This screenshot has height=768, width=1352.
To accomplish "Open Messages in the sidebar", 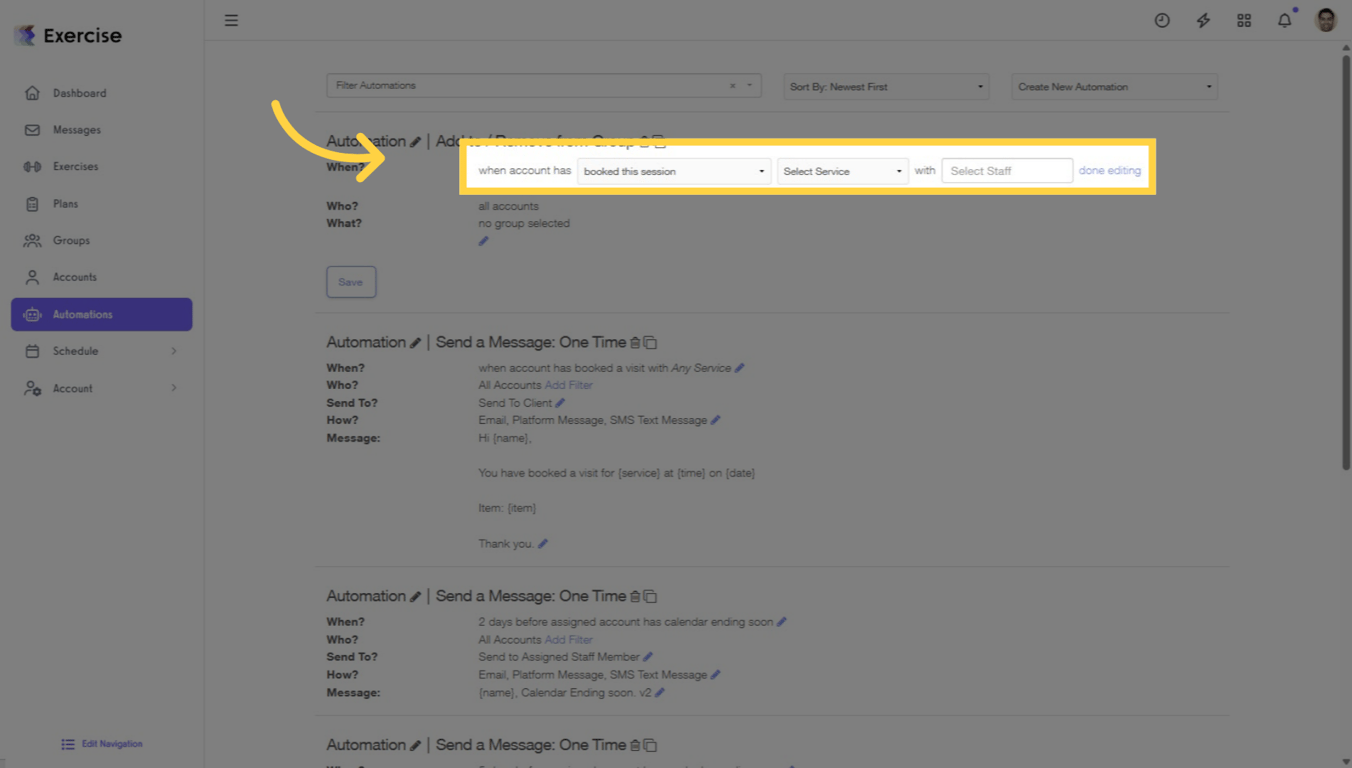I will [75, 129].
